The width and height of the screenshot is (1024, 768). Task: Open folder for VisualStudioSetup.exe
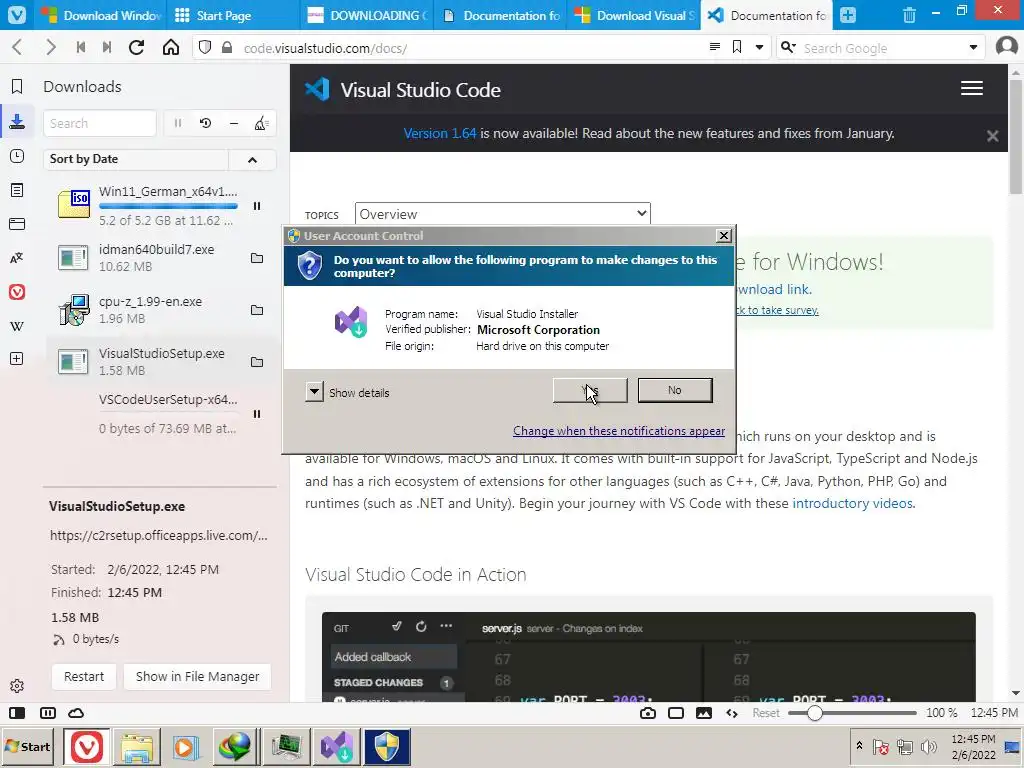tap(257, 362)
